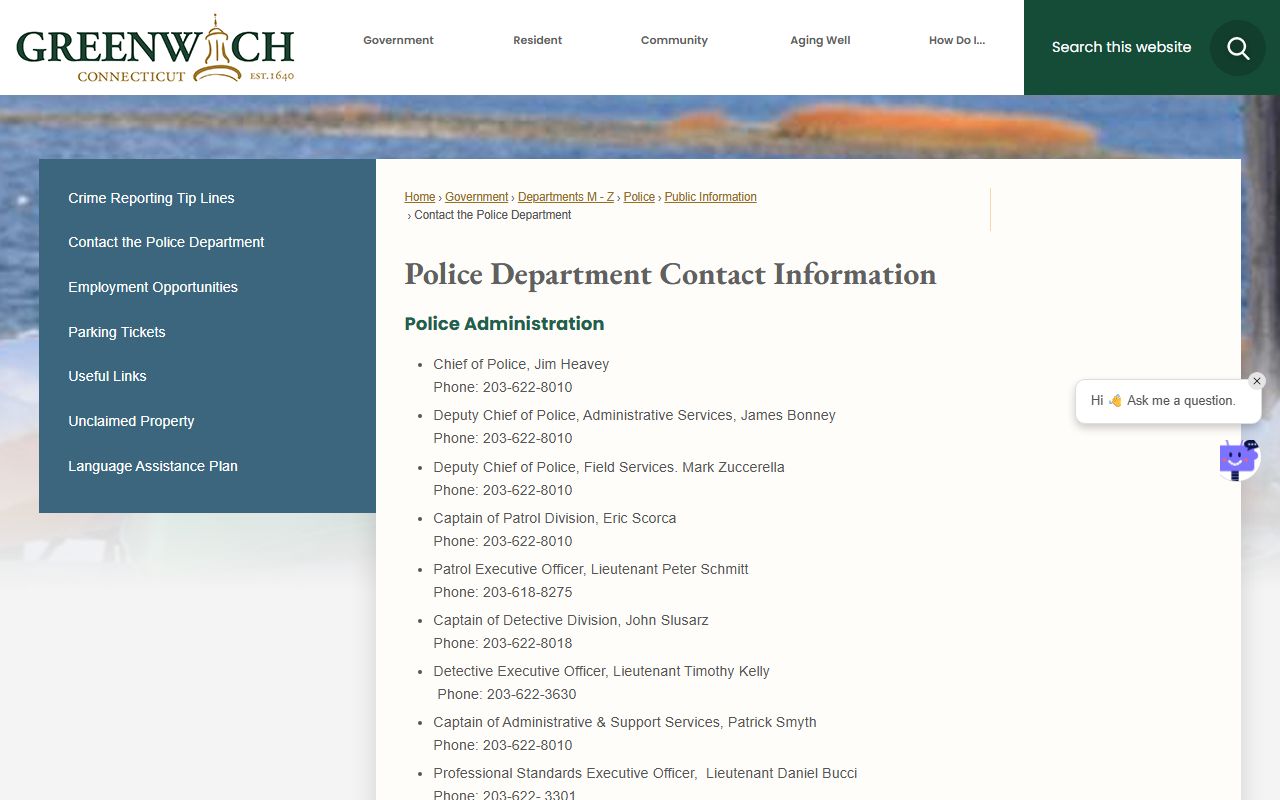The height and width of the screenshot is (800, 1280).
Task: Click Chief of Police, Jim Heavey text
Action: [521, 364]
